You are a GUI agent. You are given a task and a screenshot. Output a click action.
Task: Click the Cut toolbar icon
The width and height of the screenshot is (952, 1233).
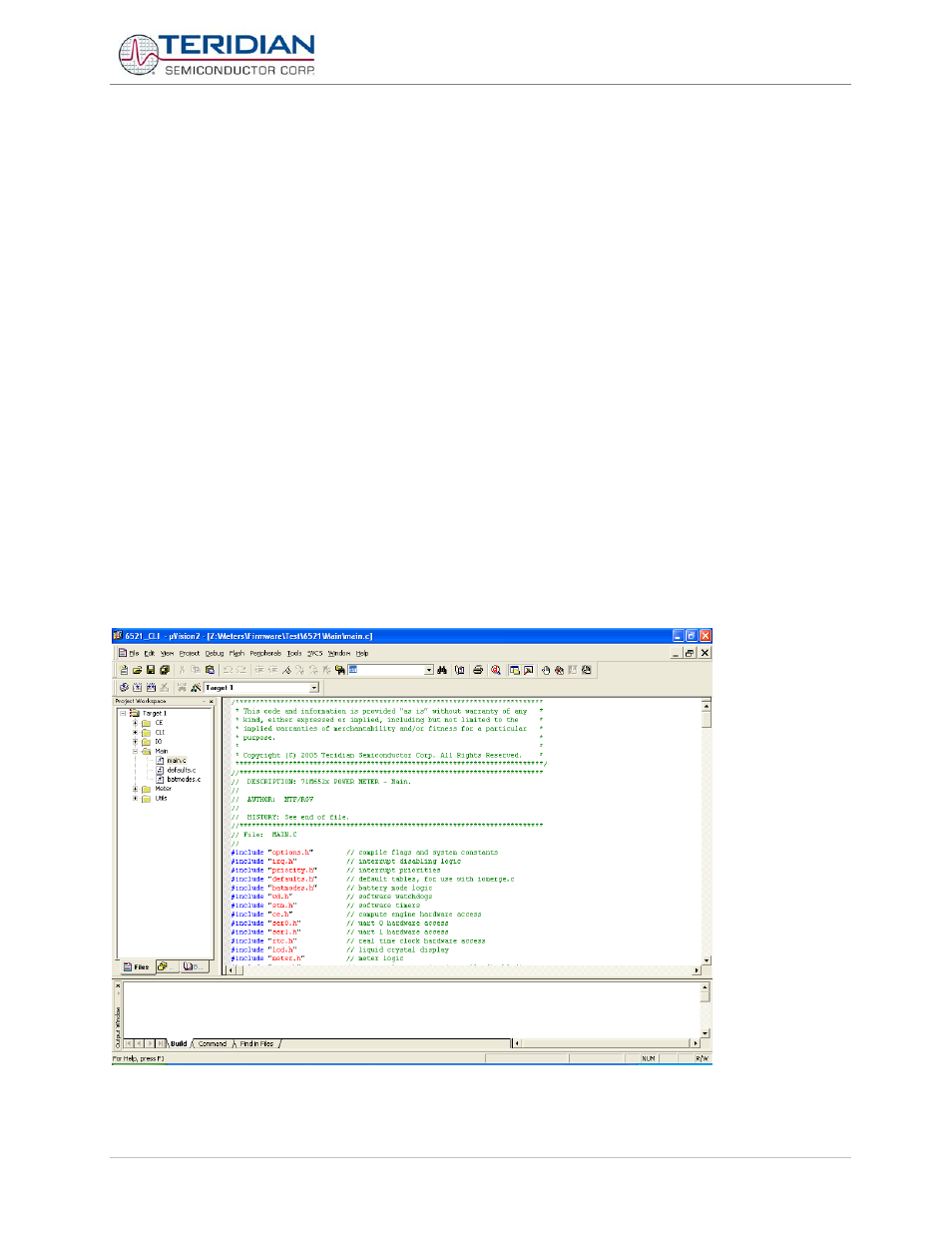(x=182, y=670)
